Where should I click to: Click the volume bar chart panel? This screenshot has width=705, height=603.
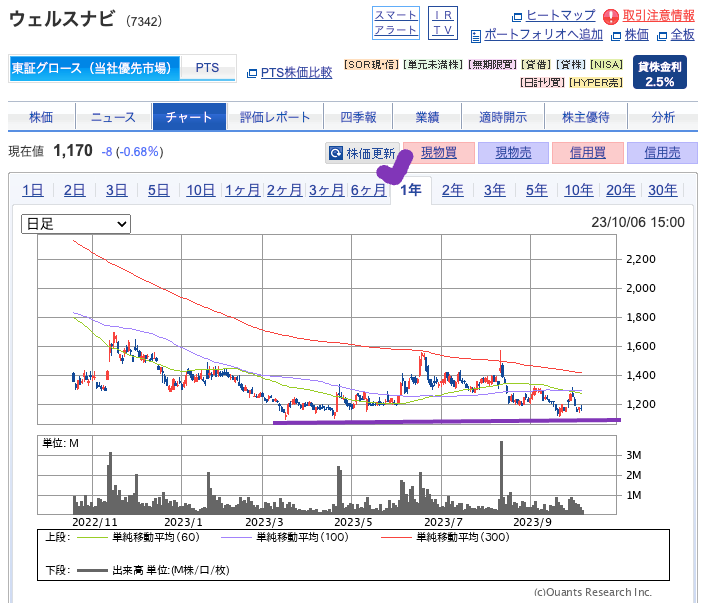(x=327, y=475)
